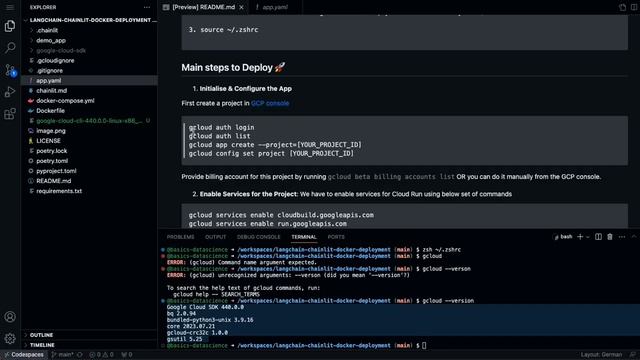Open docker-compose.yml file
This screenshot has height=360, width=640.
[x=90, y=100]
